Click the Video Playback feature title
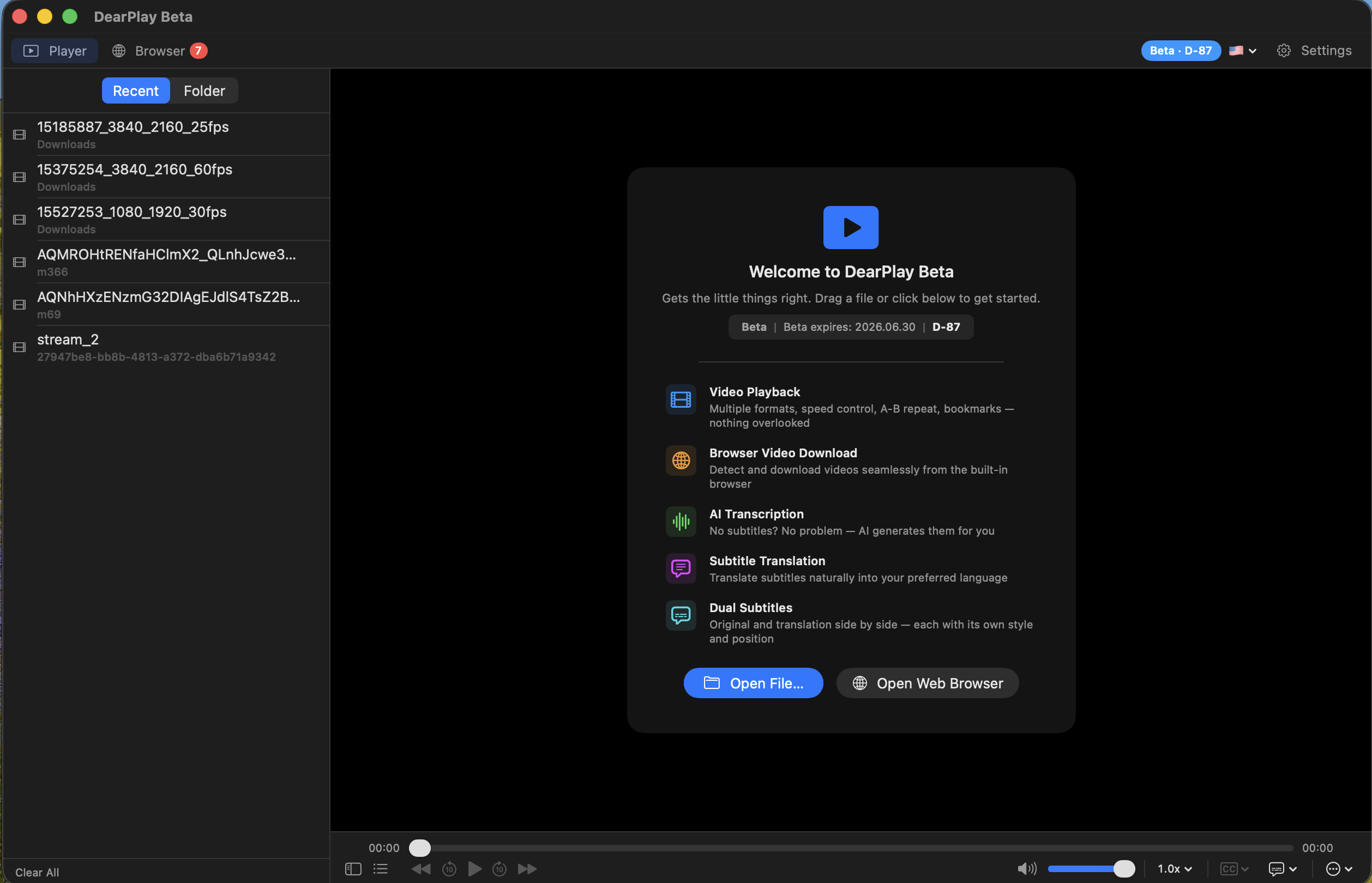This screenshot has width=1372, height=883. (x=754, y=391)
